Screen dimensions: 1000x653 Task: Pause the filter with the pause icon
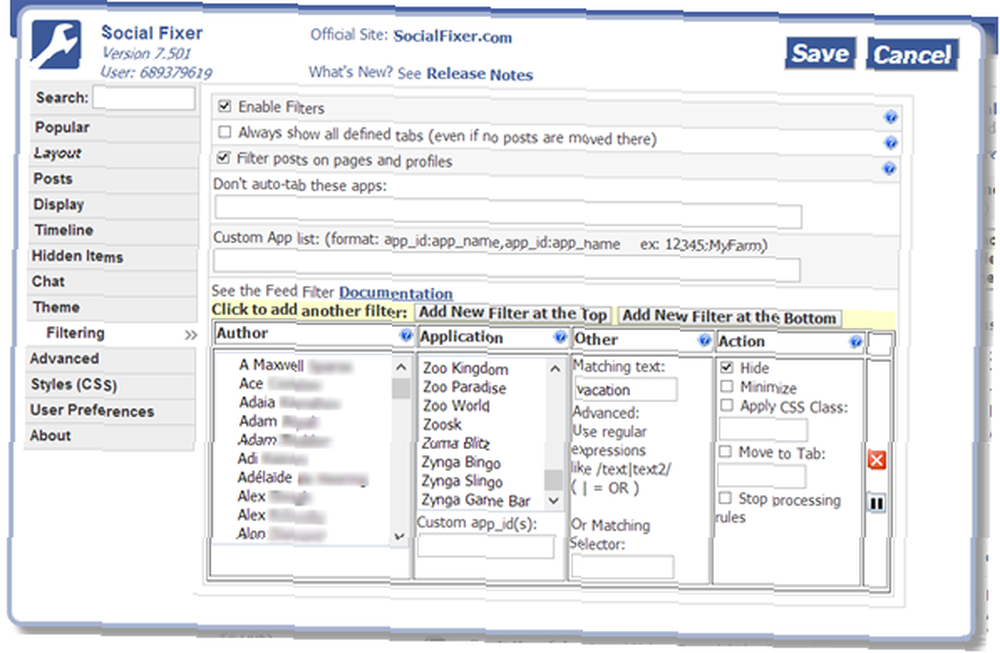[877, 503]
